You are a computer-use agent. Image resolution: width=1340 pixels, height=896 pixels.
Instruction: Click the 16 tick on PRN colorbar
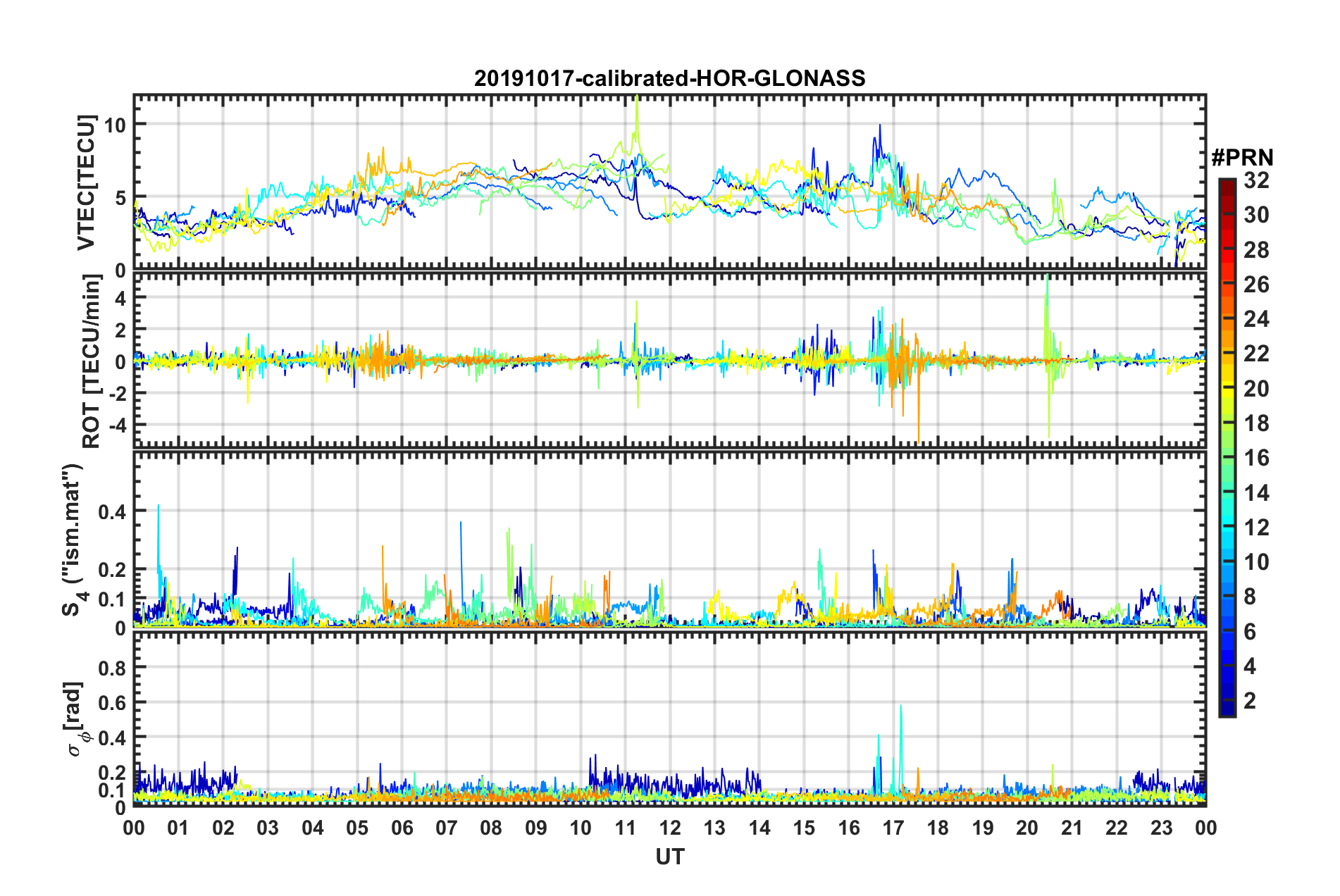tap(1255, 458)
